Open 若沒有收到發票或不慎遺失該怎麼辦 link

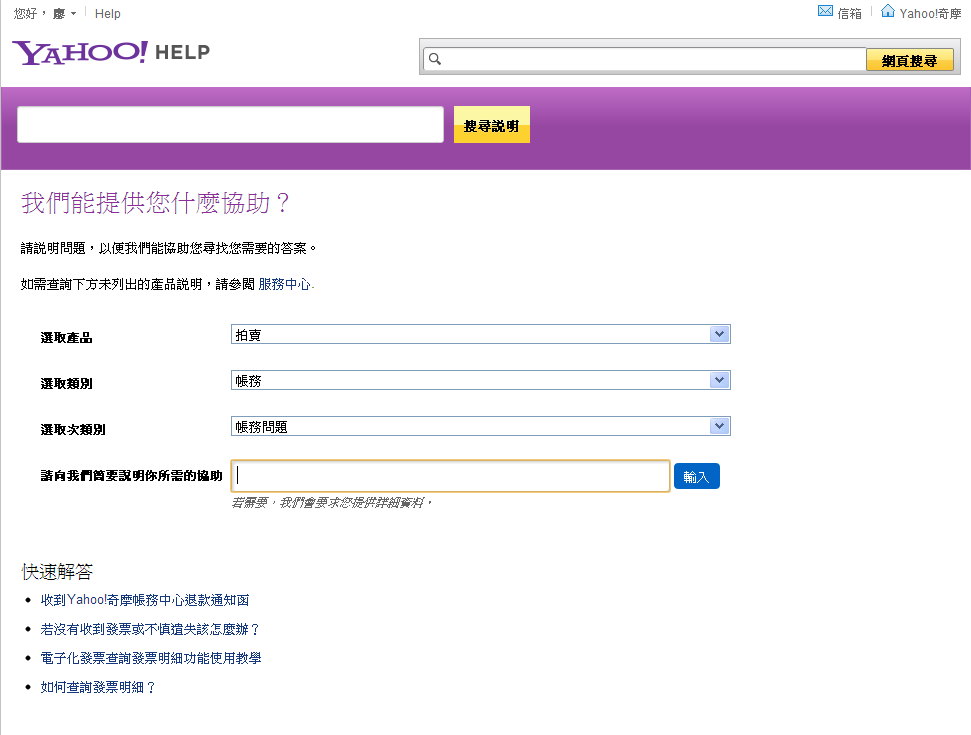150,629
